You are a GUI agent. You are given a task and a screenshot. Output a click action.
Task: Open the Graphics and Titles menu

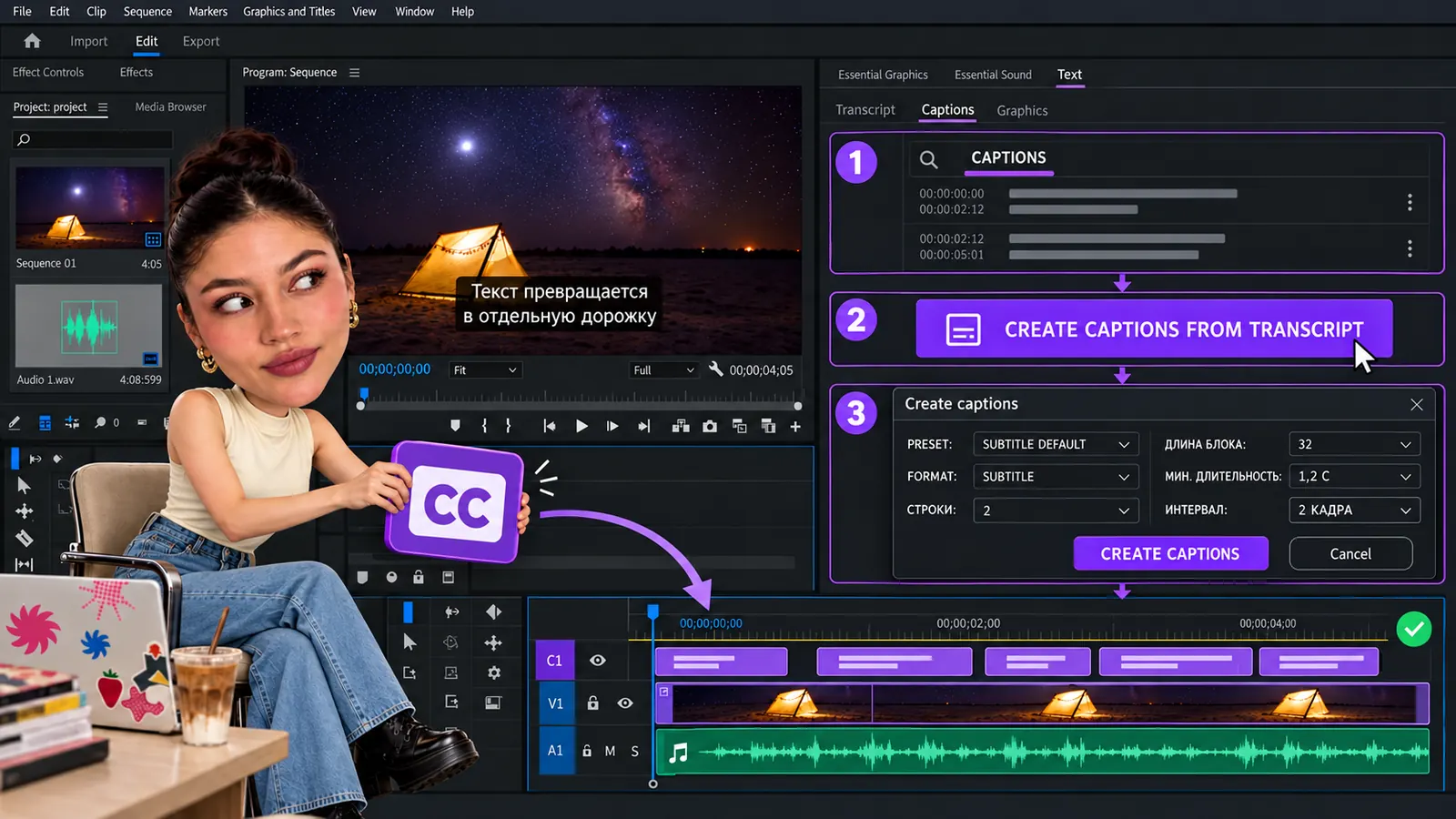tap(288, 12)
